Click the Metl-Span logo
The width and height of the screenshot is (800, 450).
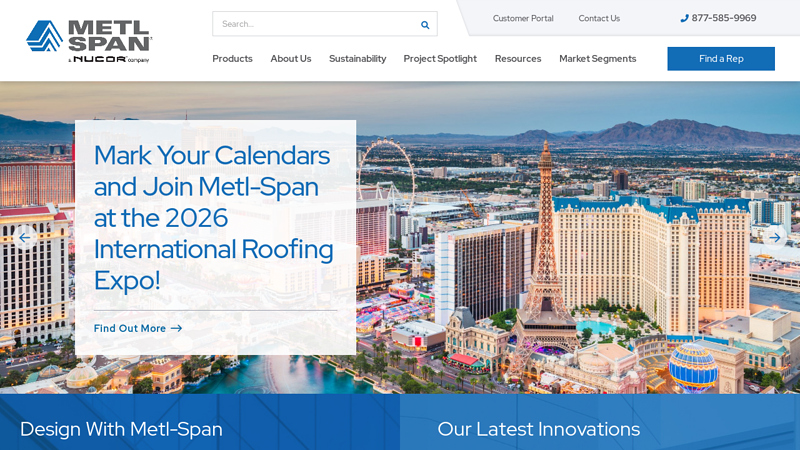tap(89, 41)
